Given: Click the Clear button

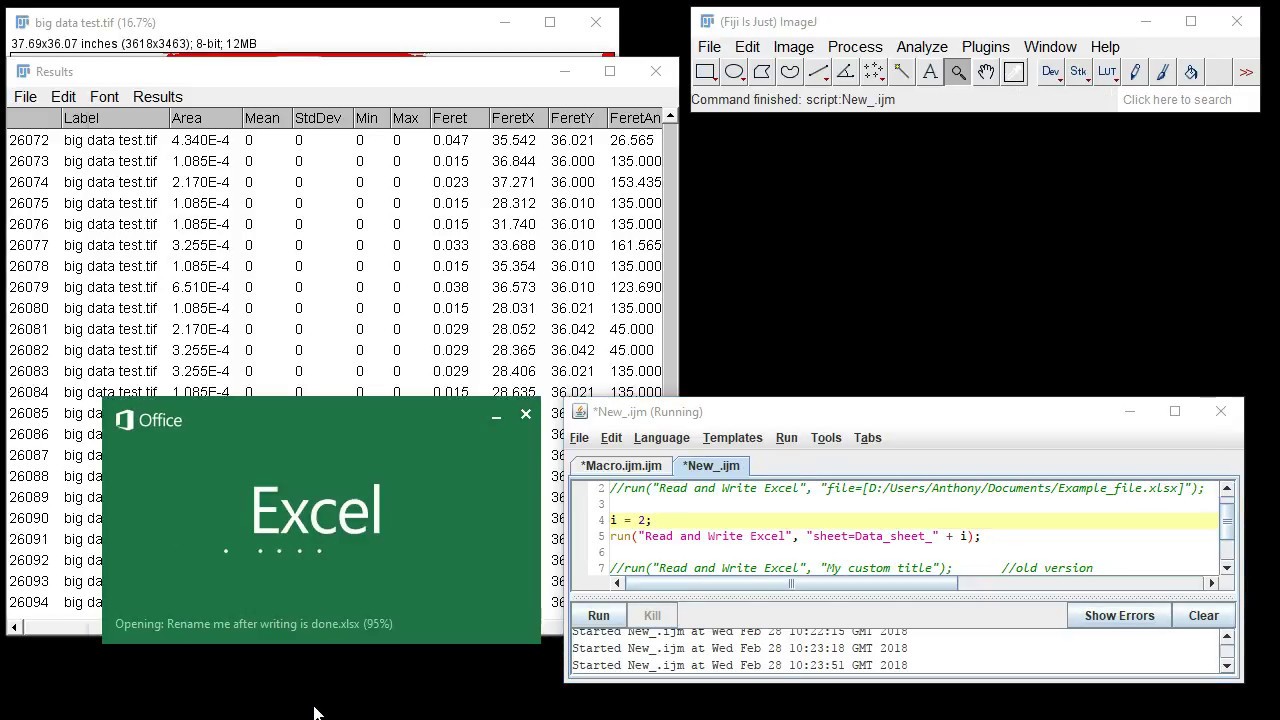Looking at the screenshot, I should tap(1203, 616).
